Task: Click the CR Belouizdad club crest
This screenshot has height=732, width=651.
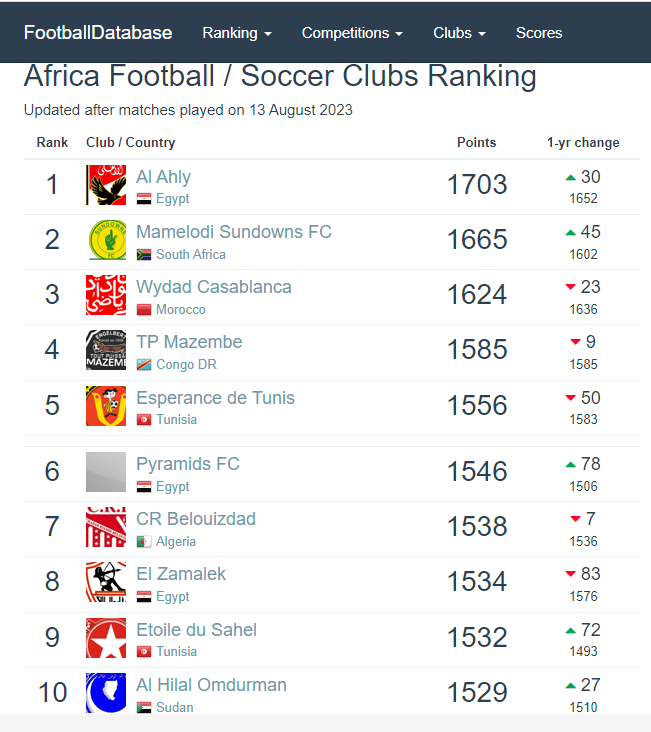Action: coord(106,527)
